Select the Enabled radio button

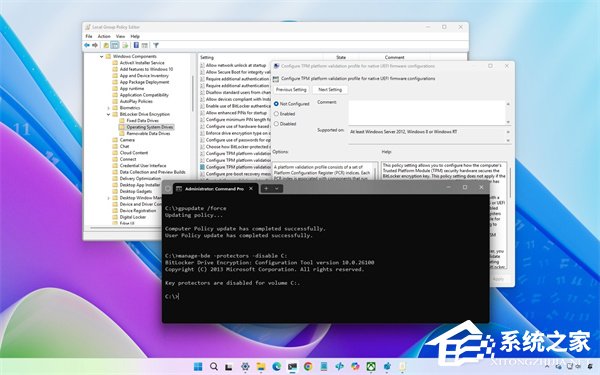[276, 114]
